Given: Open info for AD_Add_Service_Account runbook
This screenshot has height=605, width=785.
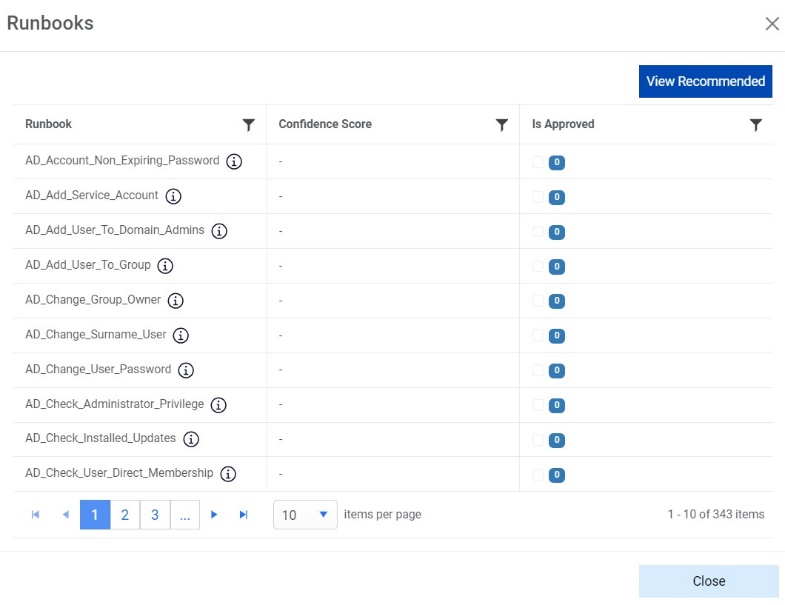Looking at the screenshot, I should pos(173,196).
